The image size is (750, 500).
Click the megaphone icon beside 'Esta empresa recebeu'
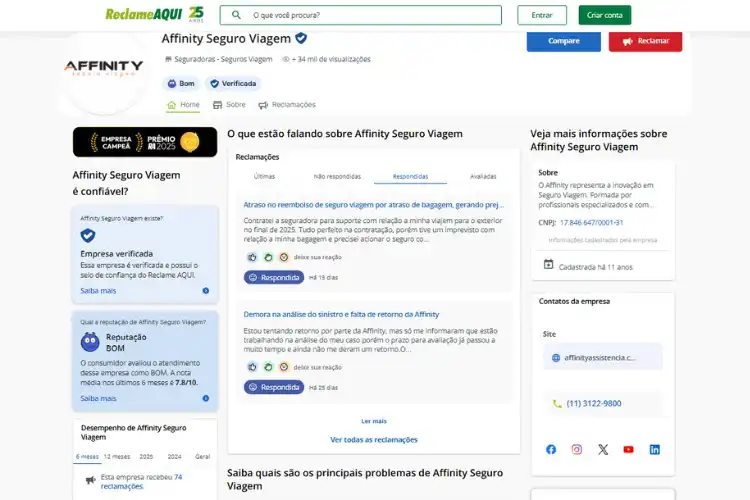[x=90, y=480]
